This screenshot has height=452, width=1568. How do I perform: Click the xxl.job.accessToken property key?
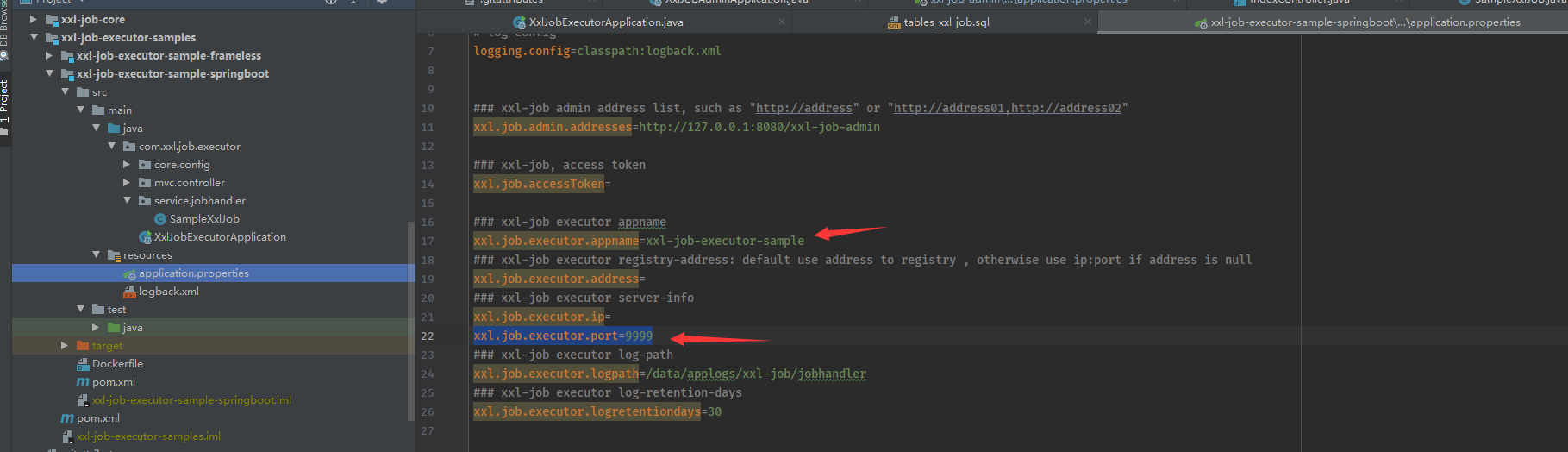coord(539,184)
